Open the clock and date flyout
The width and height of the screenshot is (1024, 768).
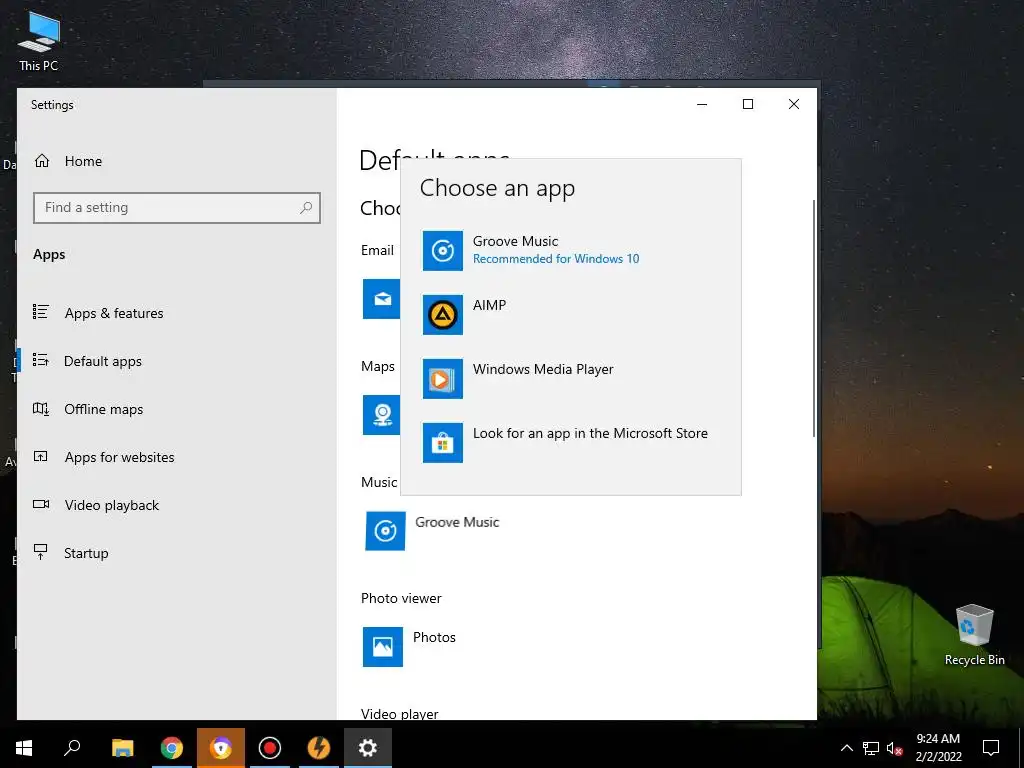coord(938,748)
